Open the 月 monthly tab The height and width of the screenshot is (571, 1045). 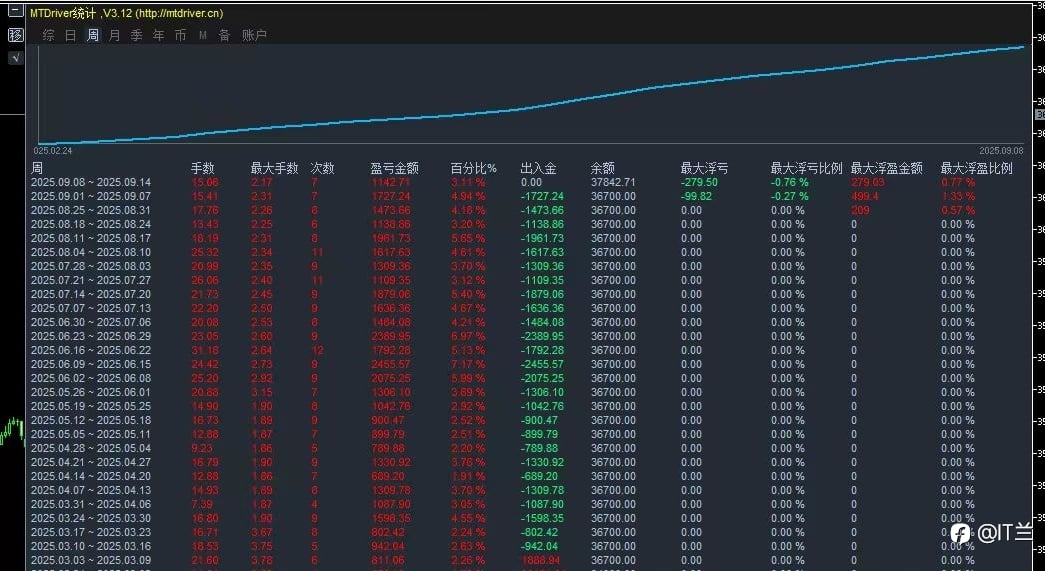click(x=115, y=35)
